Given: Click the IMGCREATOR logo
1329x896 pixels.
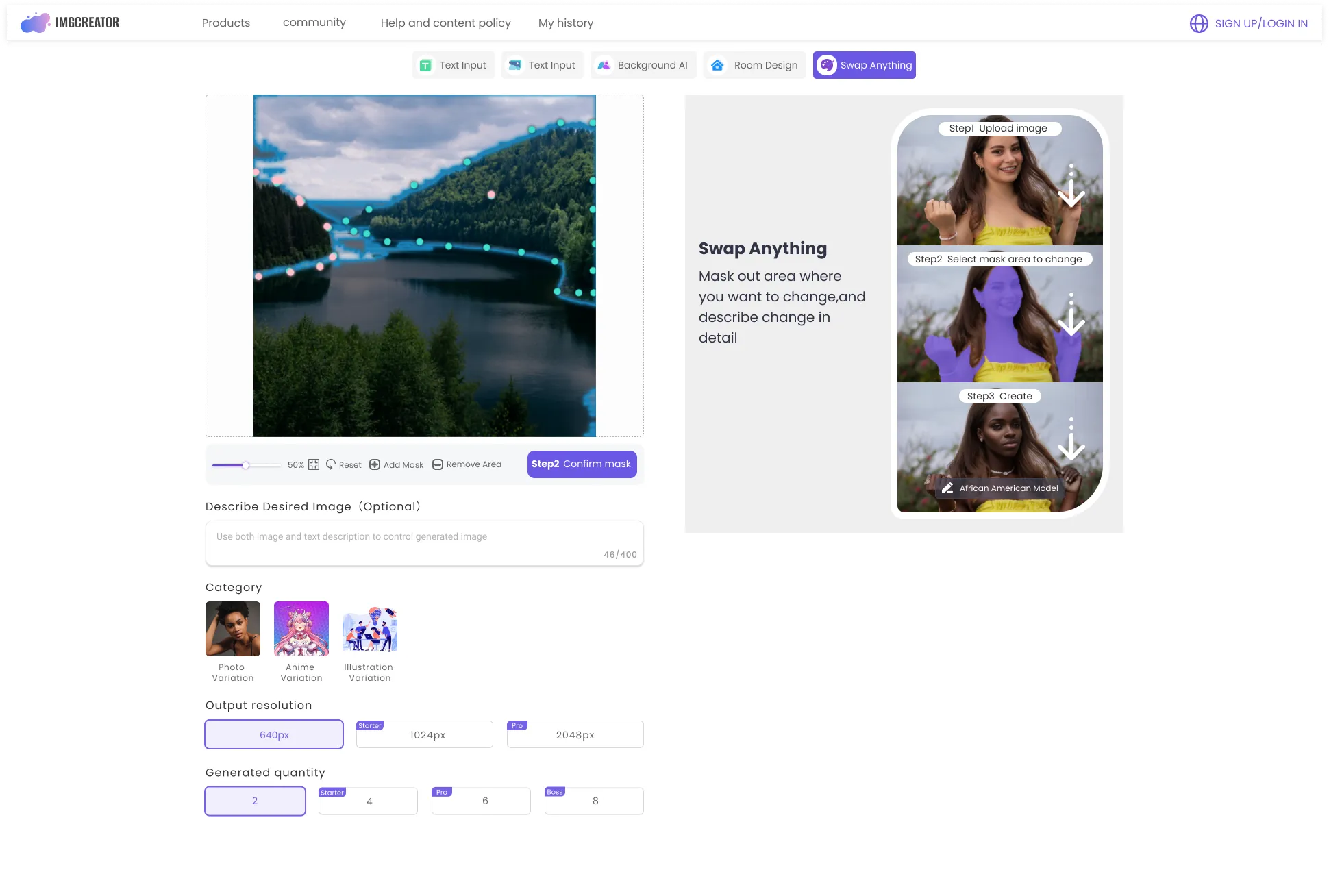Looking at the screenshot, I should pos(70,23).
